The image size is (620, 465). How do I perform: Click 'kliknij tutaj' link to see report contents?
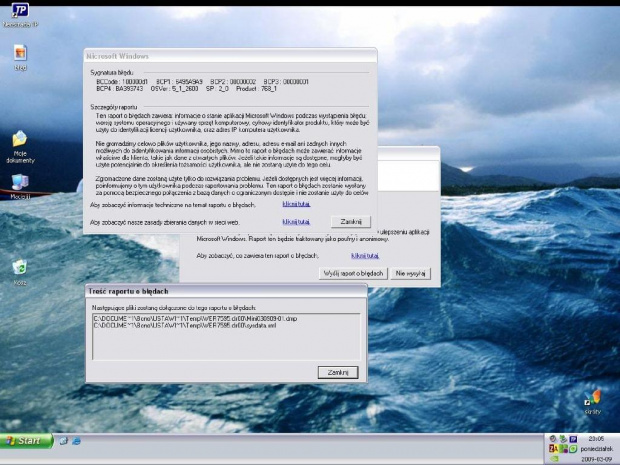pyautogui.click(x=365, y=256)
